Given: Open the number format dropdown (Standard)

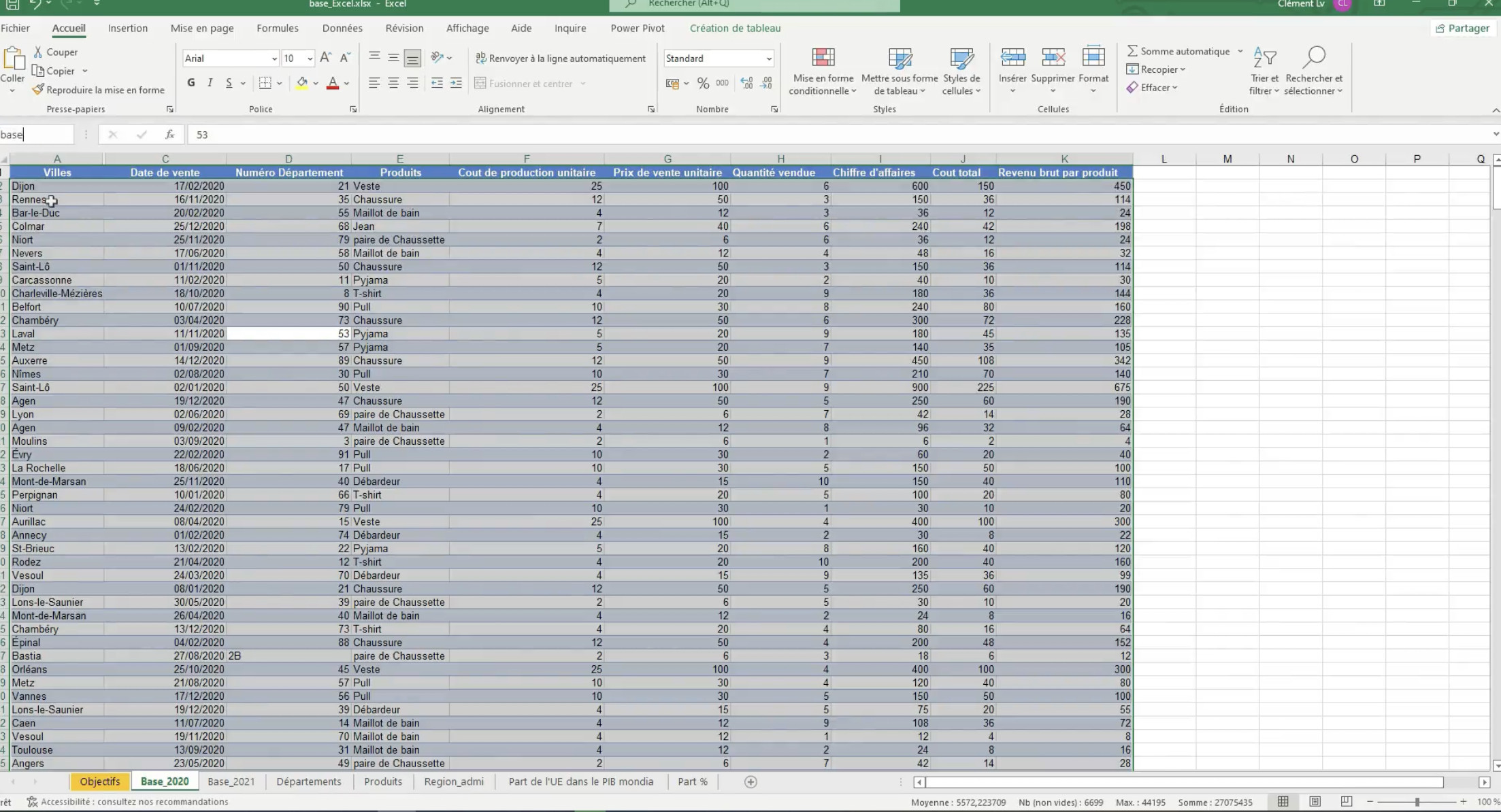Looking at the screenshot, I should (x=769, y=58).
